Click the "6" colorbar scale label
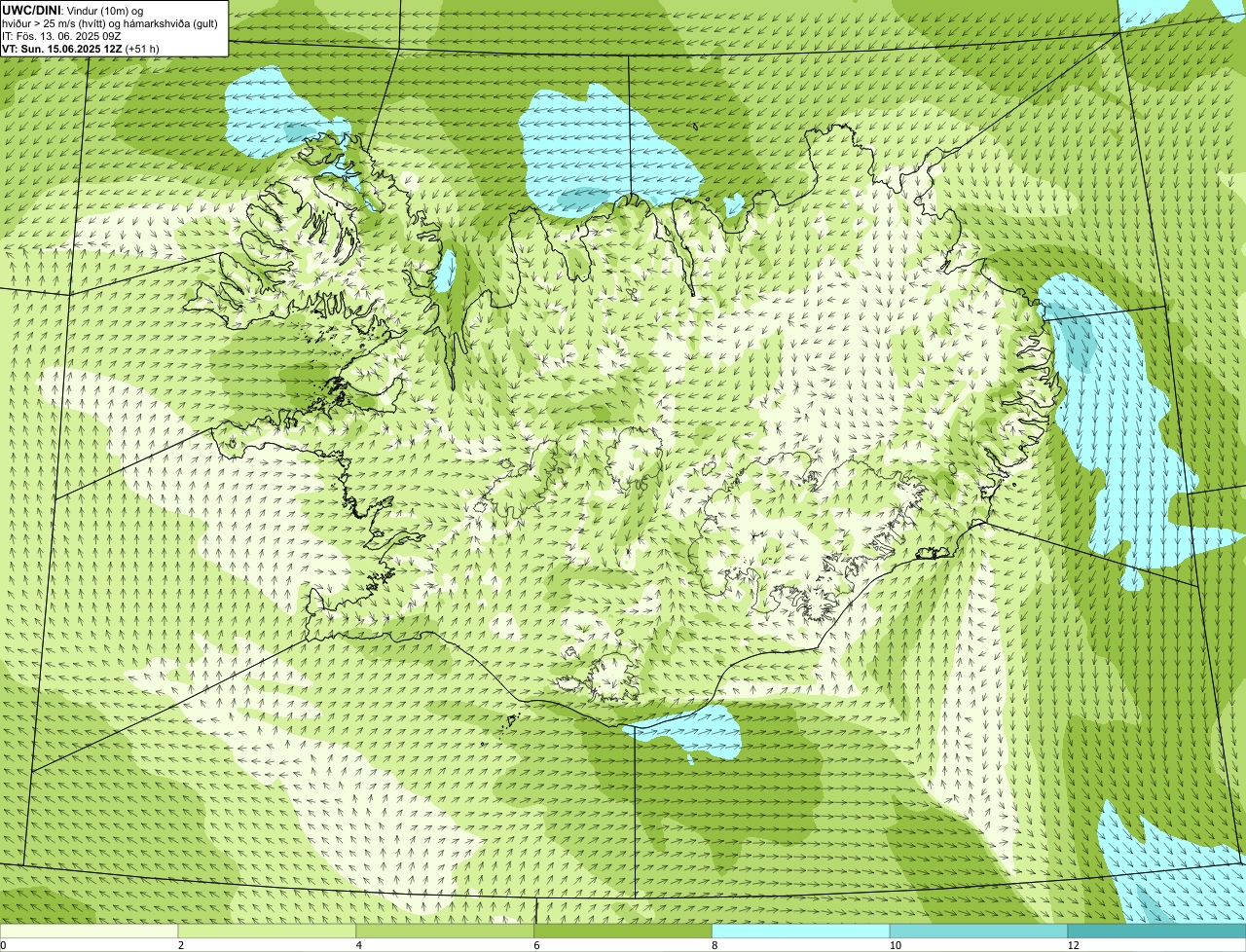The image size is (1246, 952). pyautogui.click(x=536, y=945)
